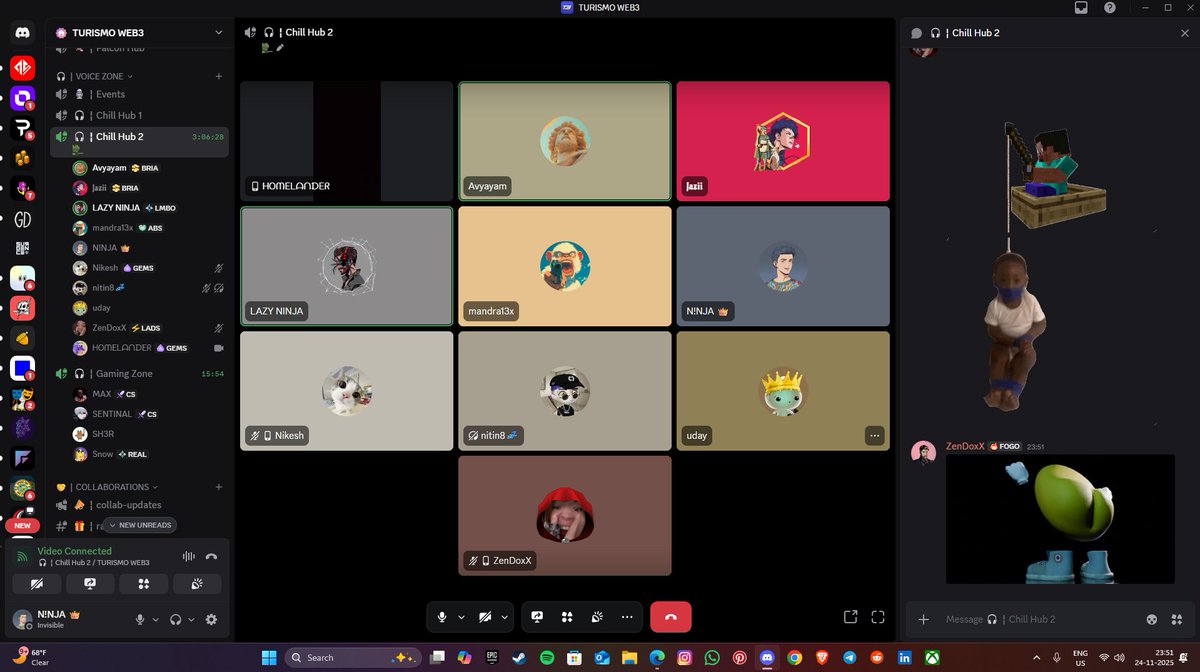Add attachment with plus in message box
The width and height of the screenshot is (1200, 672).
click(x=924, y=619)
